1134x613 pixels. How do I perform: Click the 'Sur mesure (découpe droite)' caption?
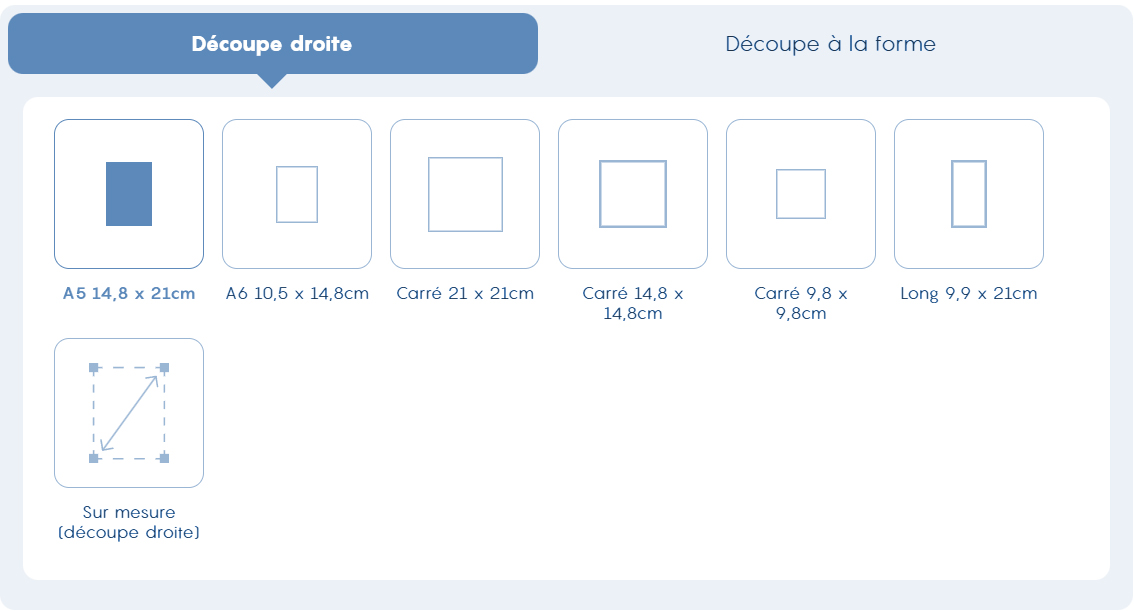[x=129, y=522]
